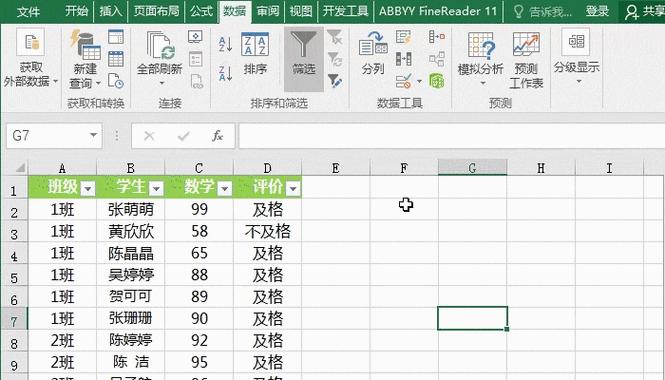Click the Relationships icon in 数据工具
This screenshot has width=665, height=380.
pos(436,59)
